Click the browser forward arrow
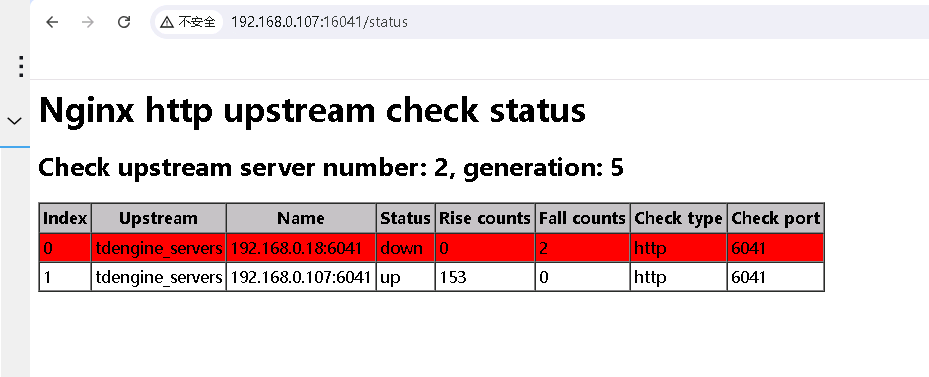The image size is (929, 377). pyautogui.click(x=88, y=22)
